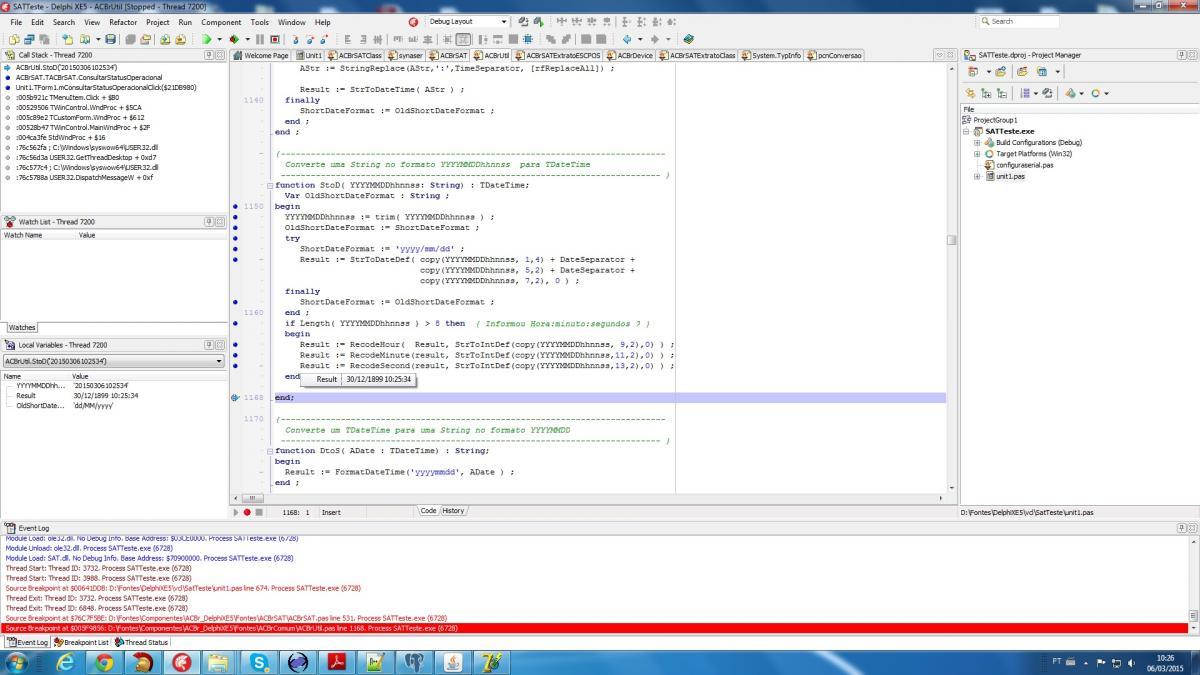Click the help book icon on the toolbar
The width and height of the screenshot is (1200, 675).
point(689,39)
